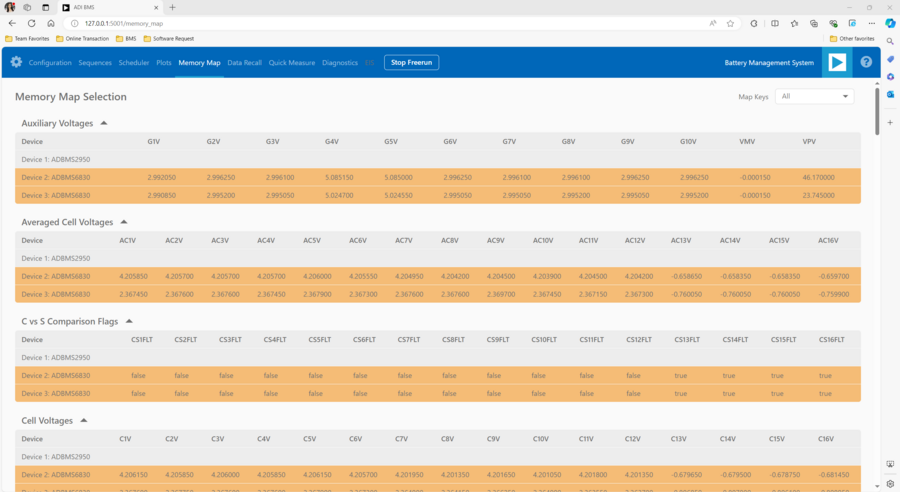Click the Stop Freerun button

[x=411, y=62]
